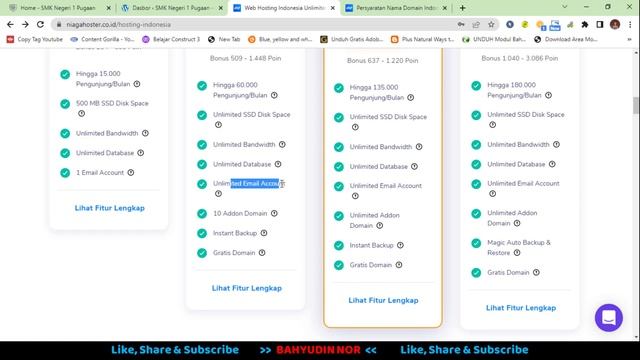Open the Blue, yellow and wh... bookmark
640x360 pixels.
[280, 39]
